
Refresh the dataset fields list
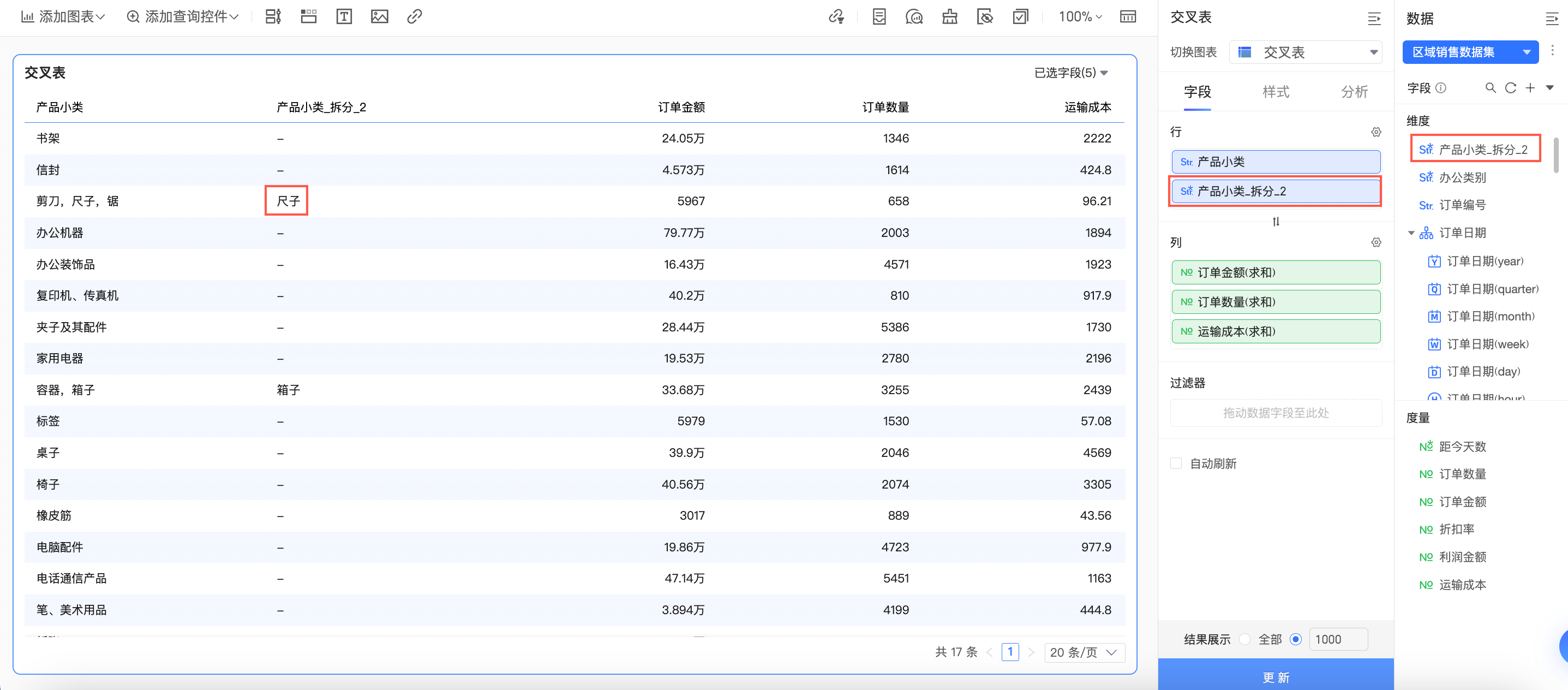tap(1510, 88)
